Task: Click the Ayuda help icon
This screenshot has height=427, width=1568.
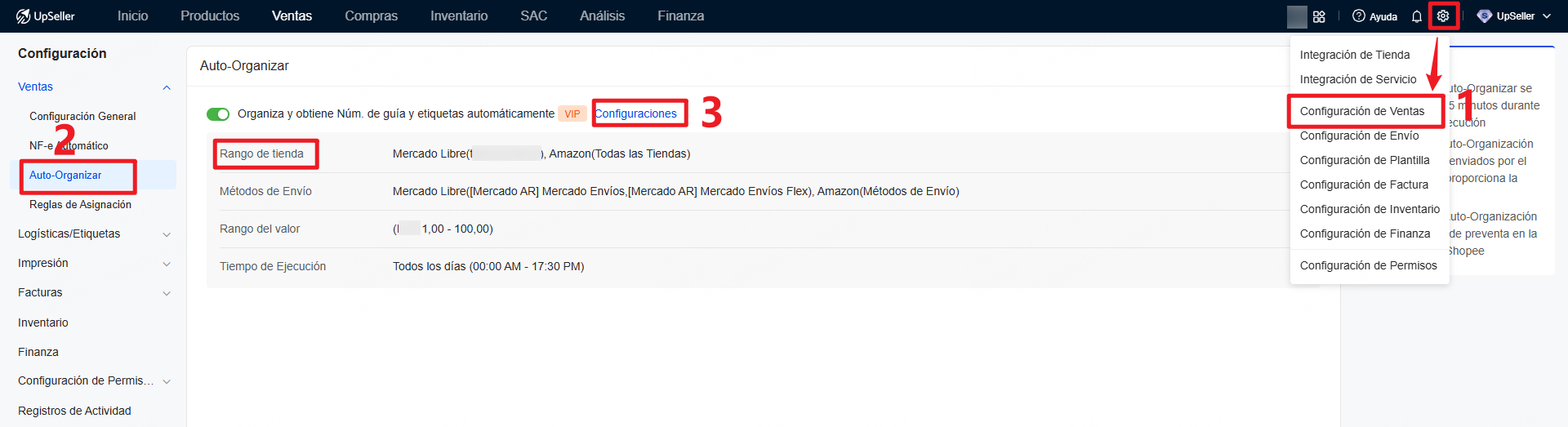Action: pyautogui.click(x=1359, y=16)
